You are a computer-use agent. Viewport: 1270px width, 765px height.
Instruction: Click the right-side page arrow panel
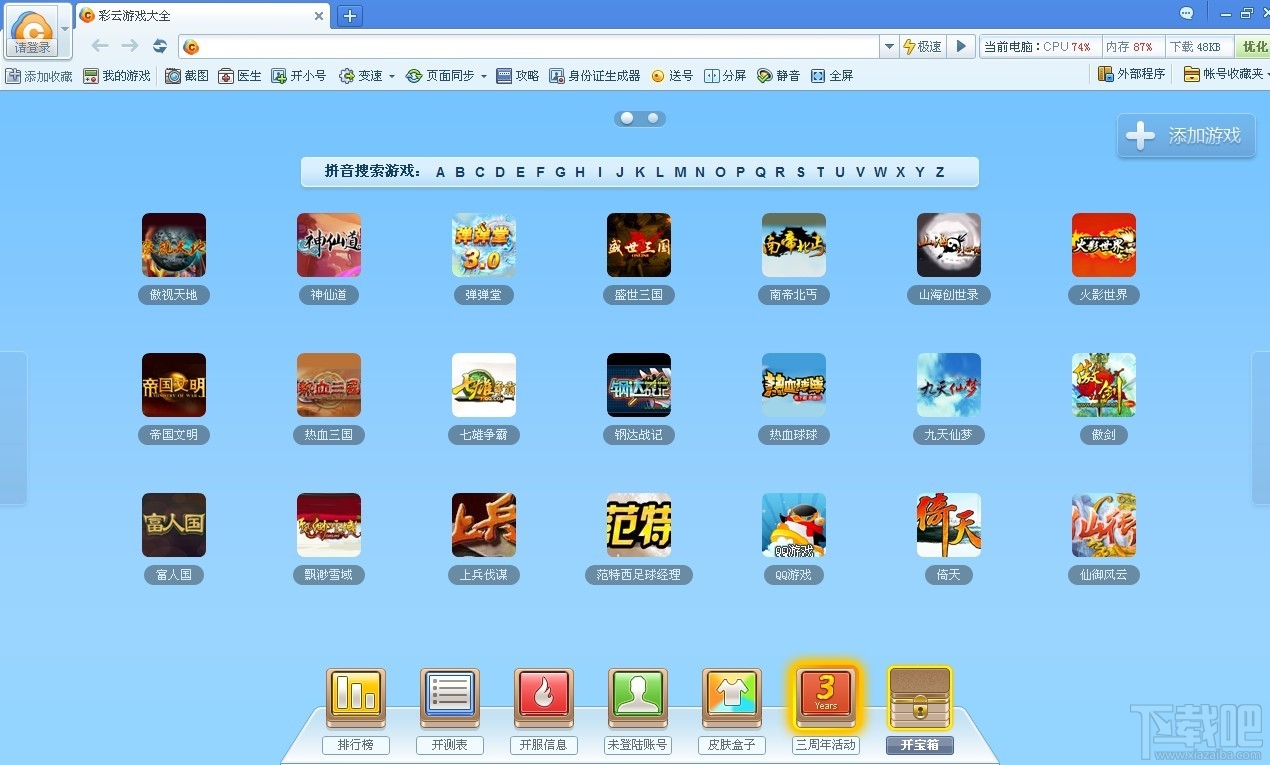(x=1261, y=428)
